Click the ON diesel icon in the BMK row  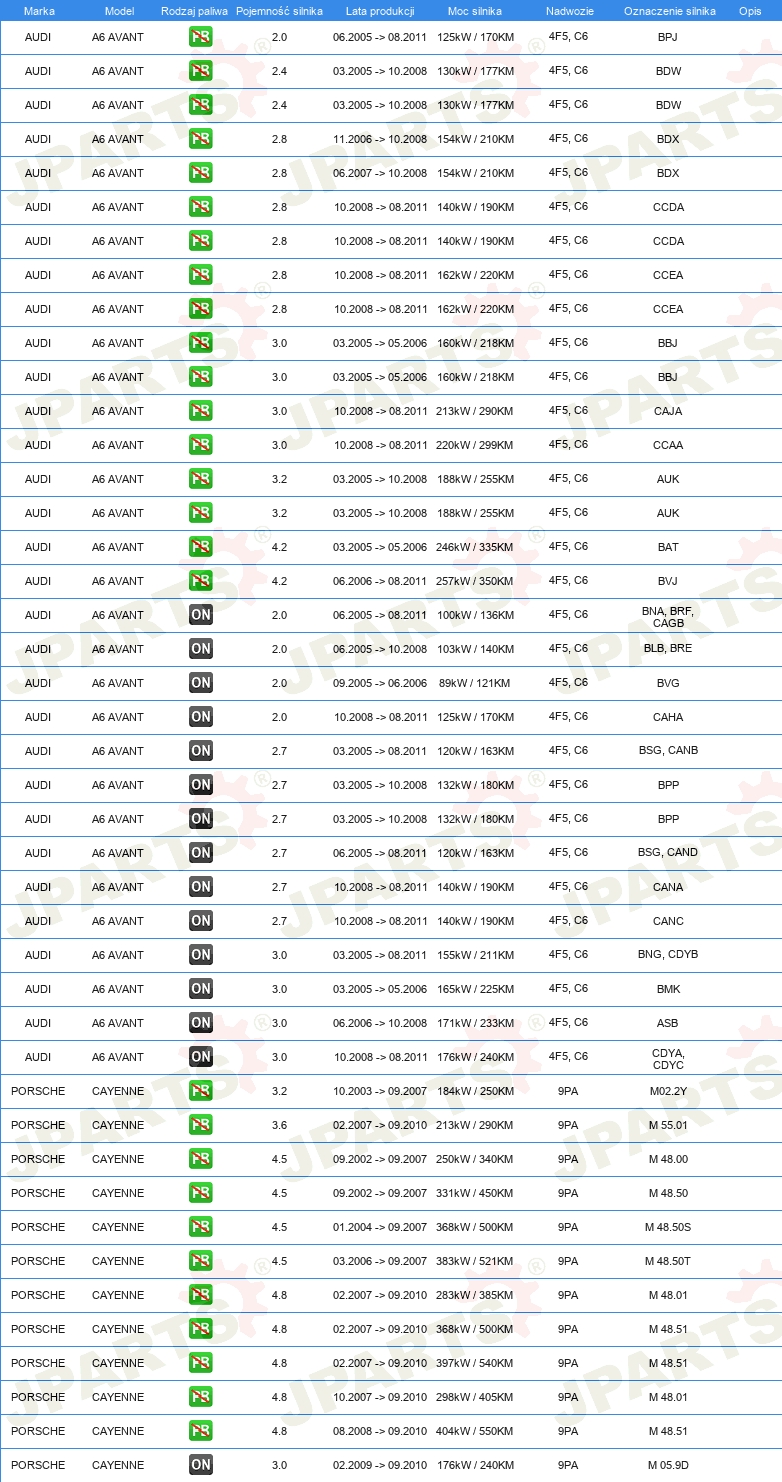tap(201, 989)
